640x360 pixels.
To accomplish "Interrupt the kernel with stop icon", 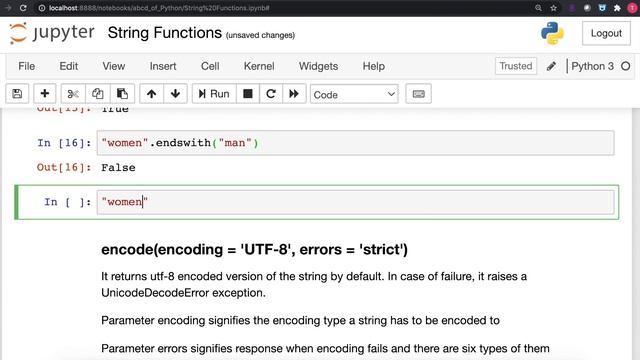I will pos(247,94).
